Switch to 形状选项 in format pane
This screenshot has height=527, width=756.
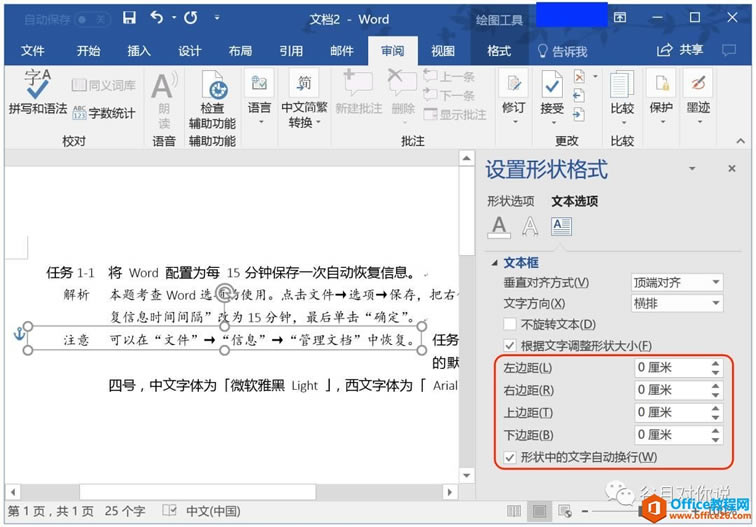point(511,201)
